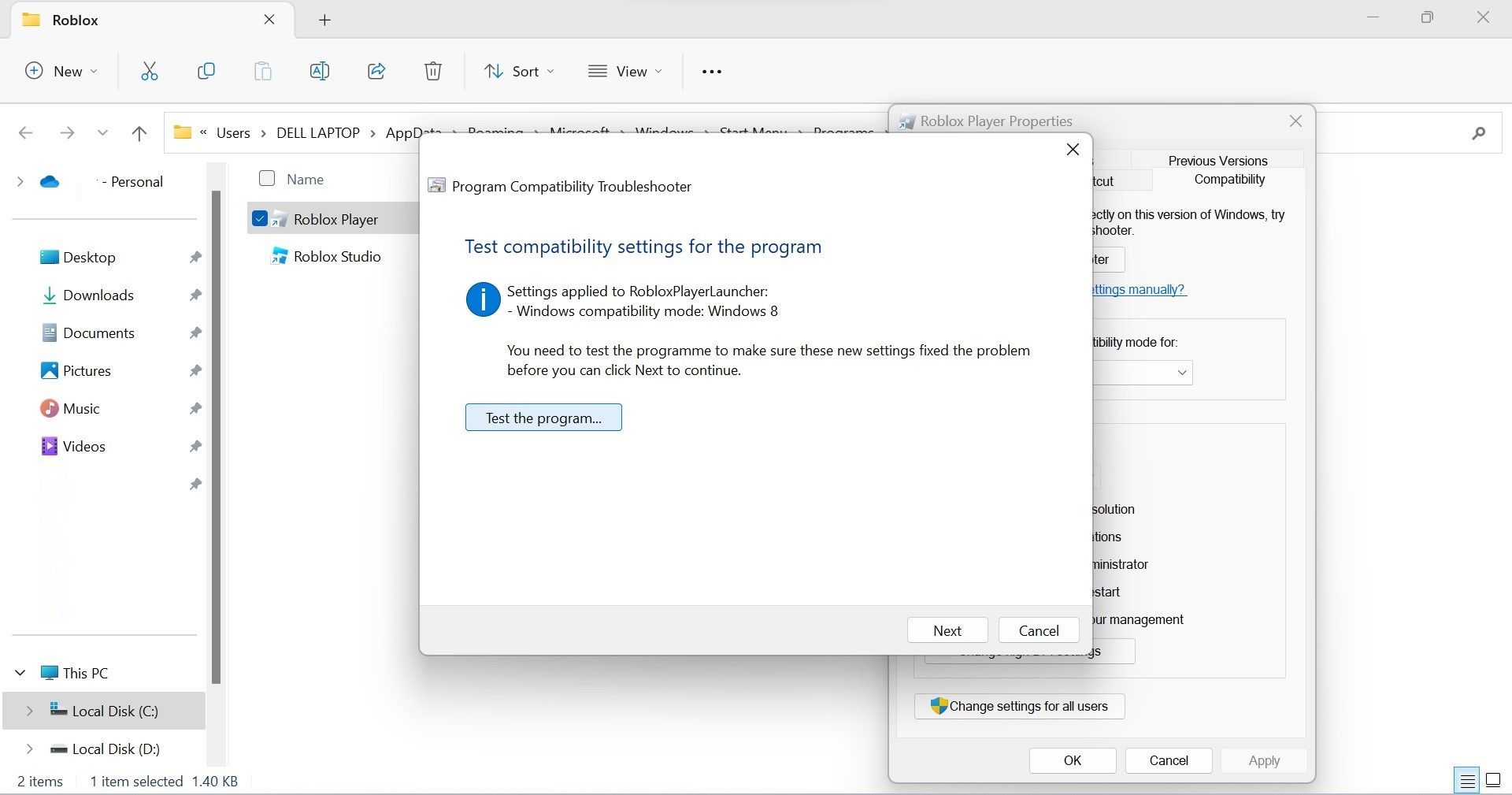This screenshot has height=795, width=1512.
Task: Toggle the select-all checkbox beside Name
Action: point(267,179)
